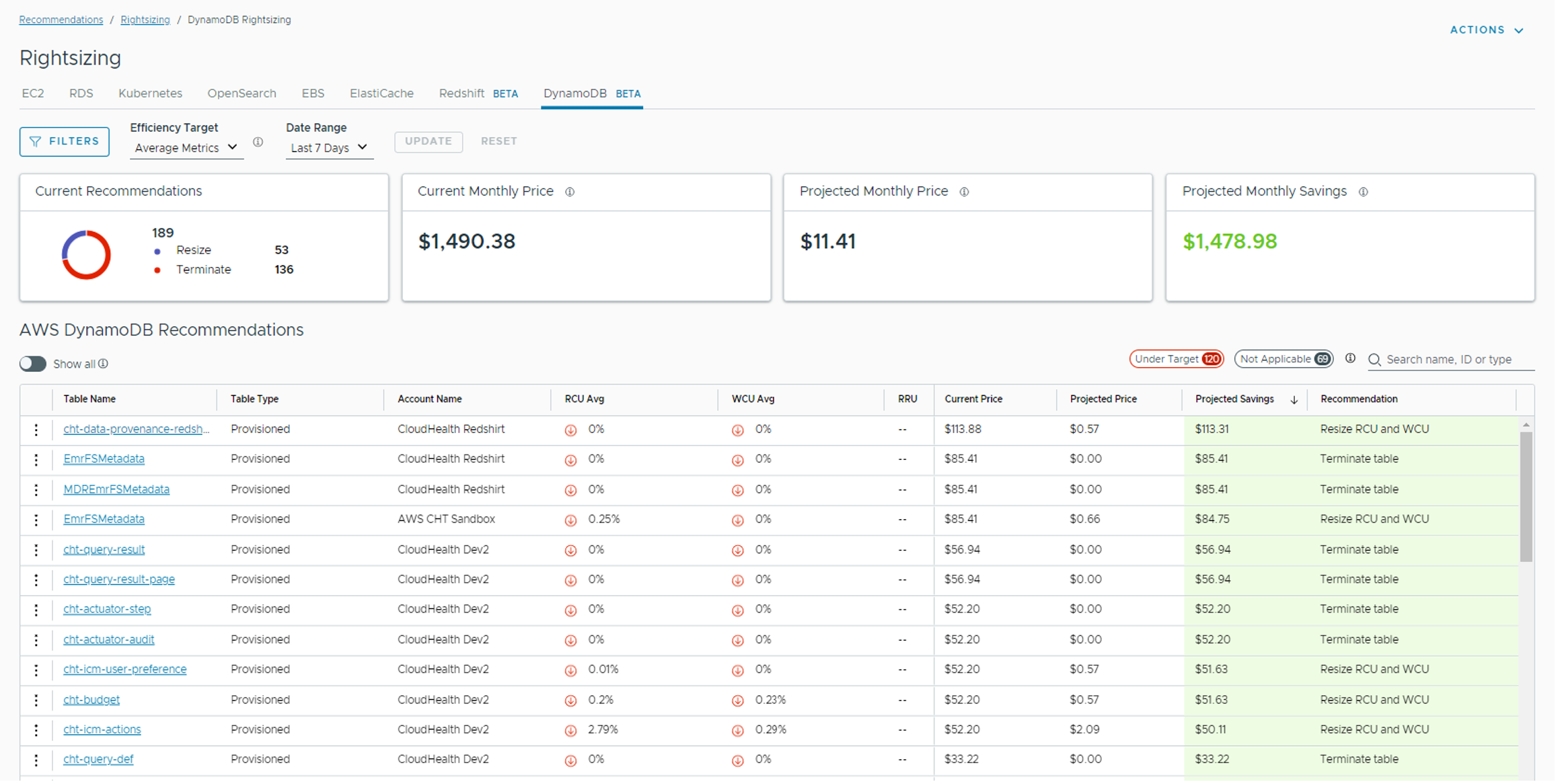This screenshot has height=784, width=1558.
Task: Open the Date Range dropdown
Action: [328, 148]
